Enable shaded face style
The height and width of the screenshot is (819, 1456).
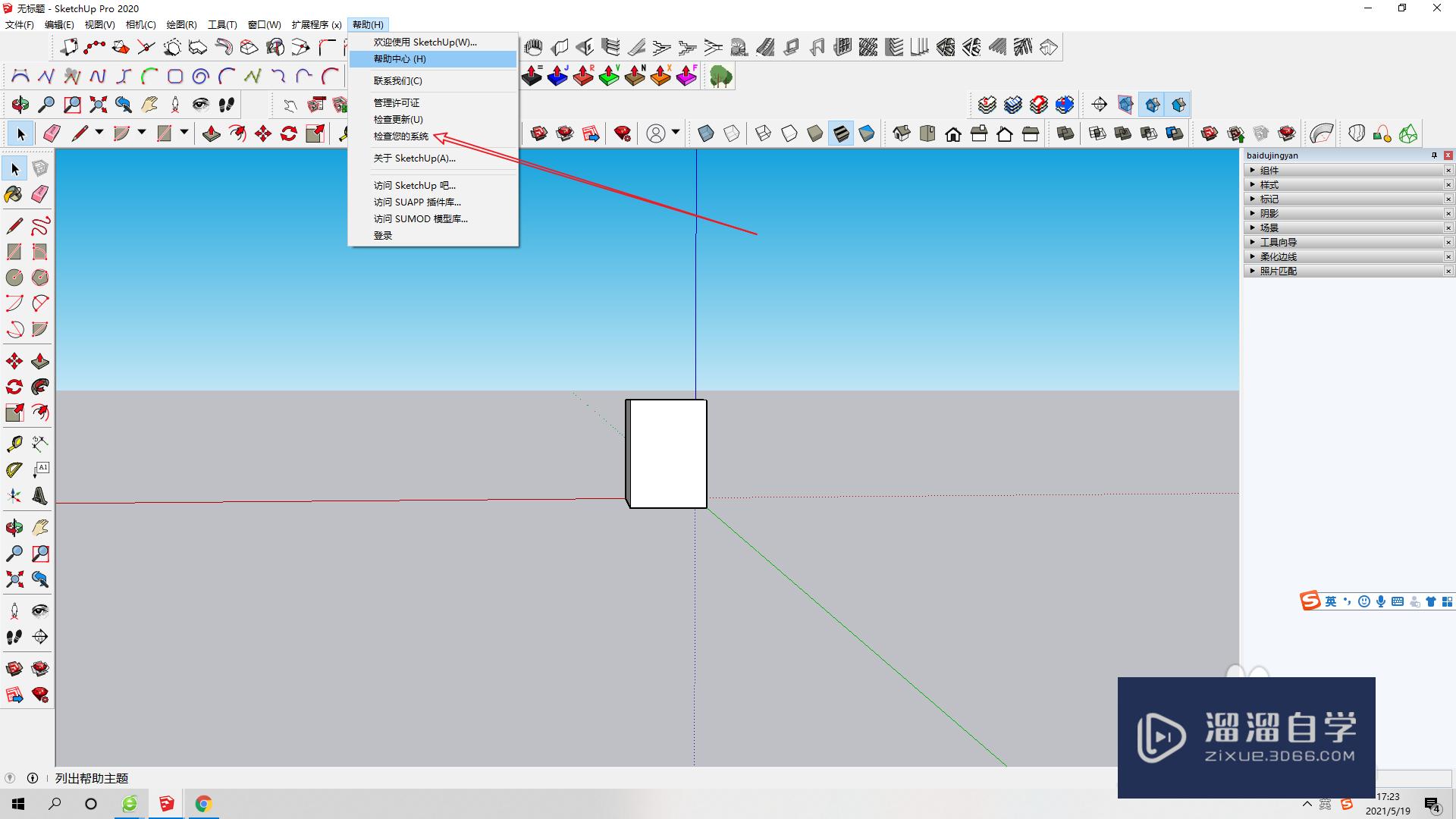pos(814,134)
